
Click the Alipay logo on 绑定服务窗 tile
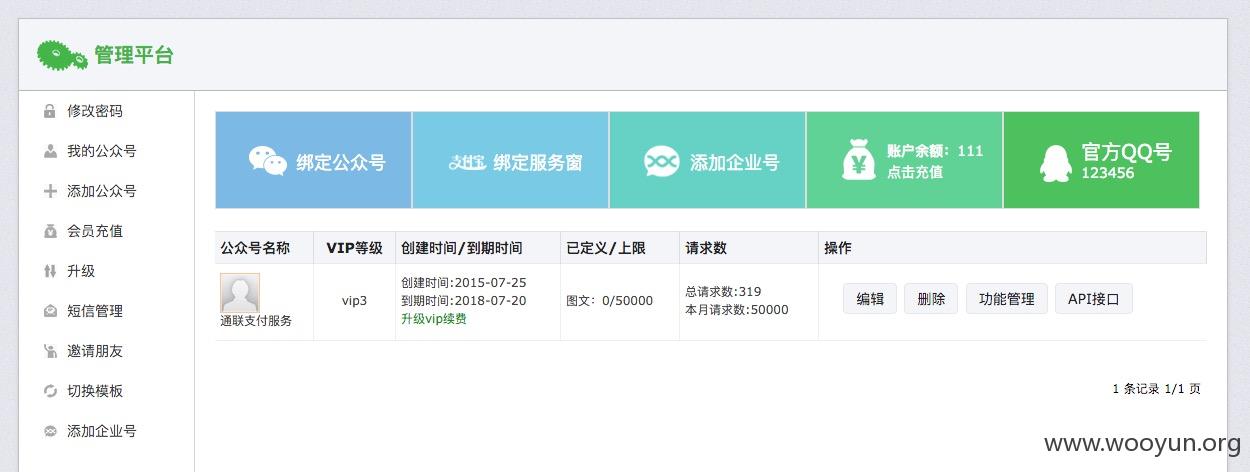pyautogui.click(x=467, y=162)
